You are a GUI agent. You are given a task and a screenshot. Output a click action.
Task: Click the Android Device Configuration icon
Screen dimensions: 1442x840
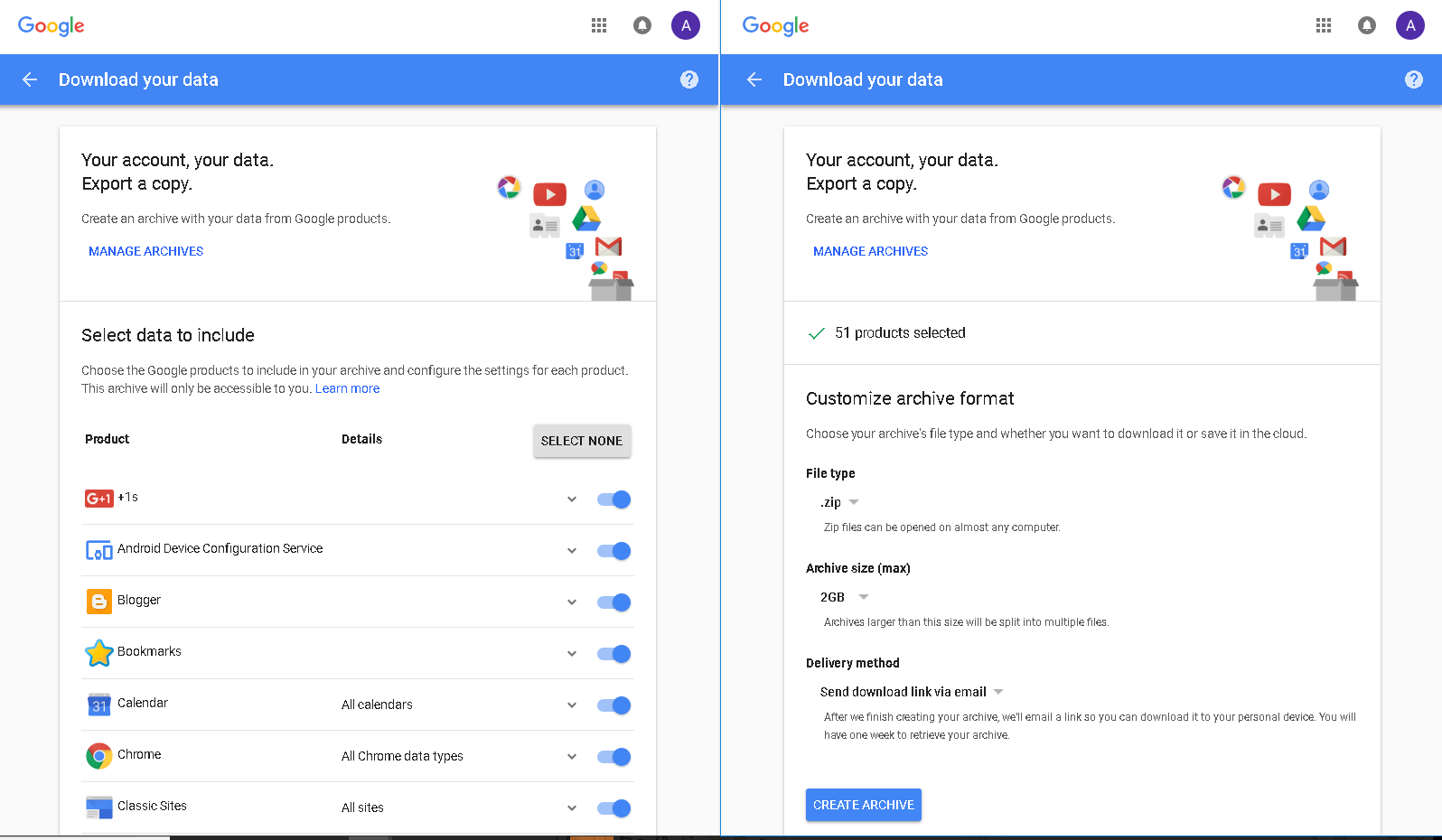click(x=98, y=550)
